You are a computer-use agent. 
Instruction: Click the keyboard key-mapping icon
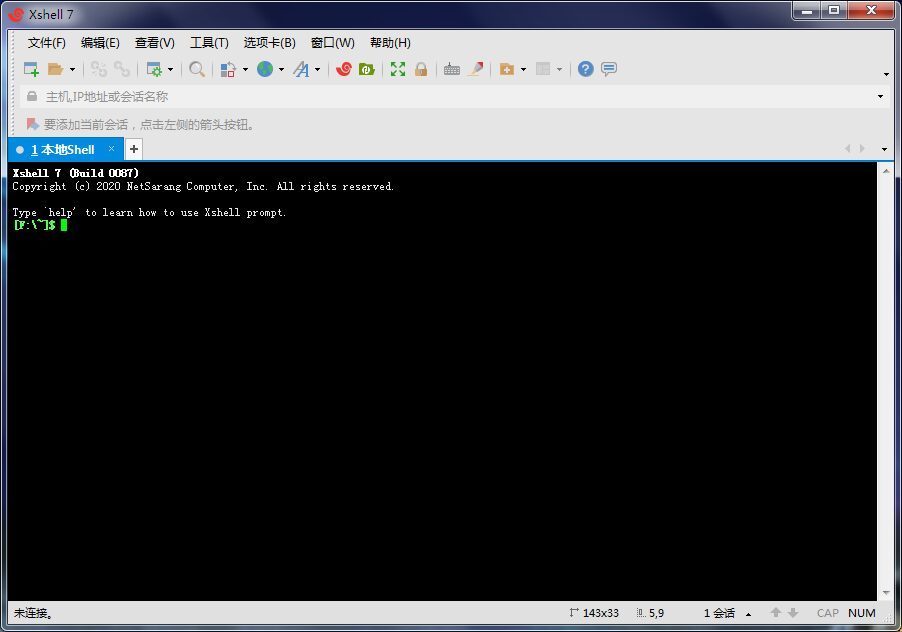click(x=452, y=69)
